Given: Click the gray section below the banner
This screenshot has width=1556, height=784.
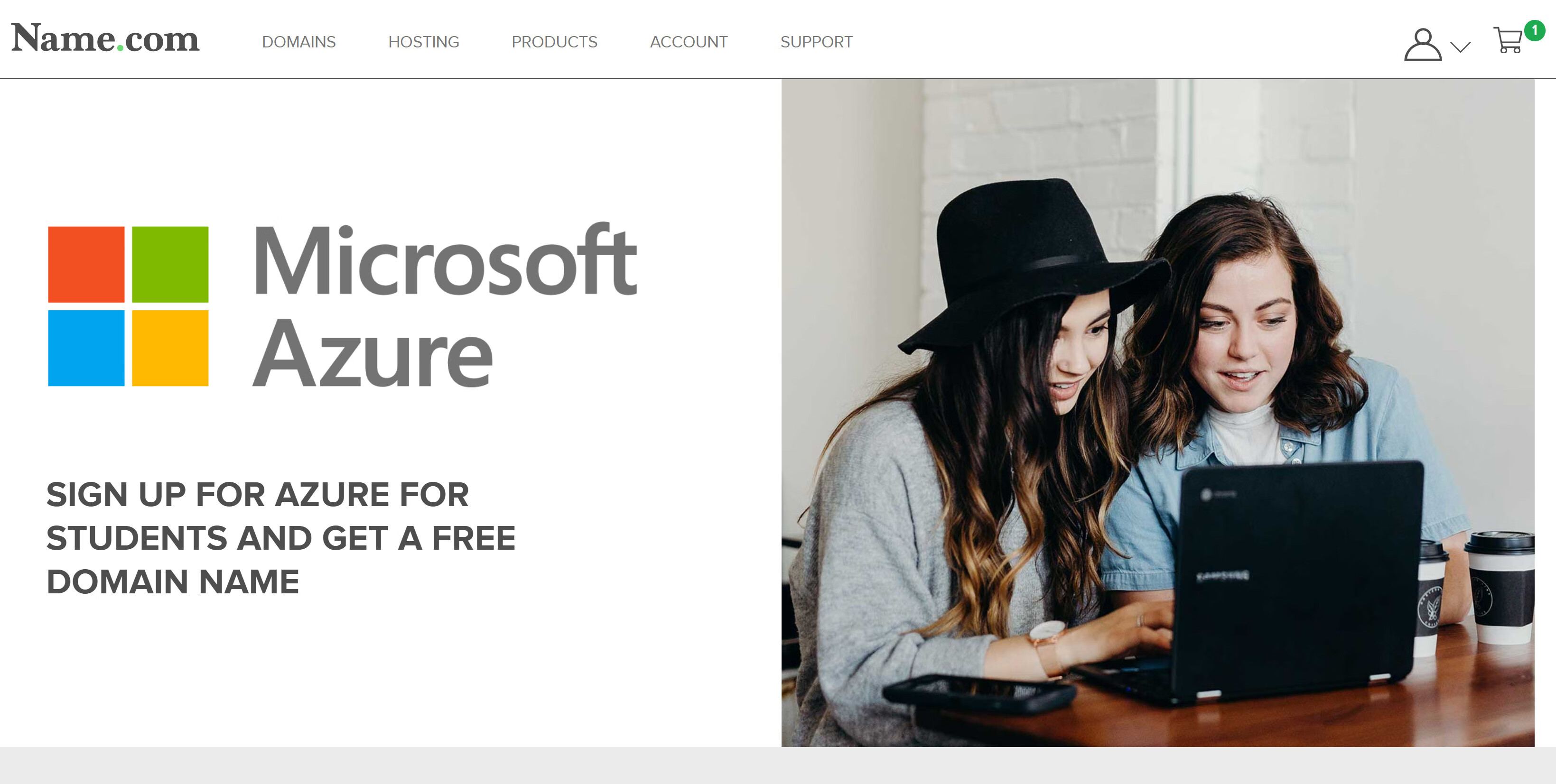Looking at the screenshot, I should click(x=778, y=766).
